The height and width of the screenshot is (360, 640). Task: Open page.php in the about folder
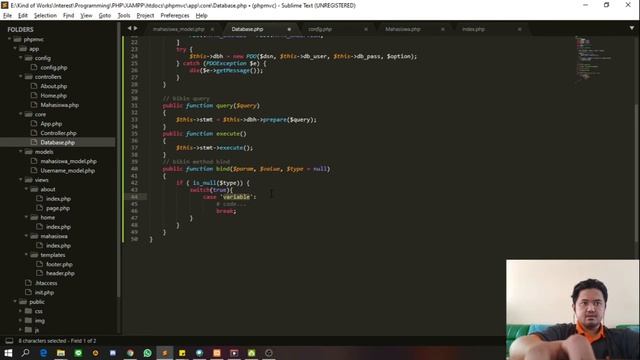[x=58, y=208]
